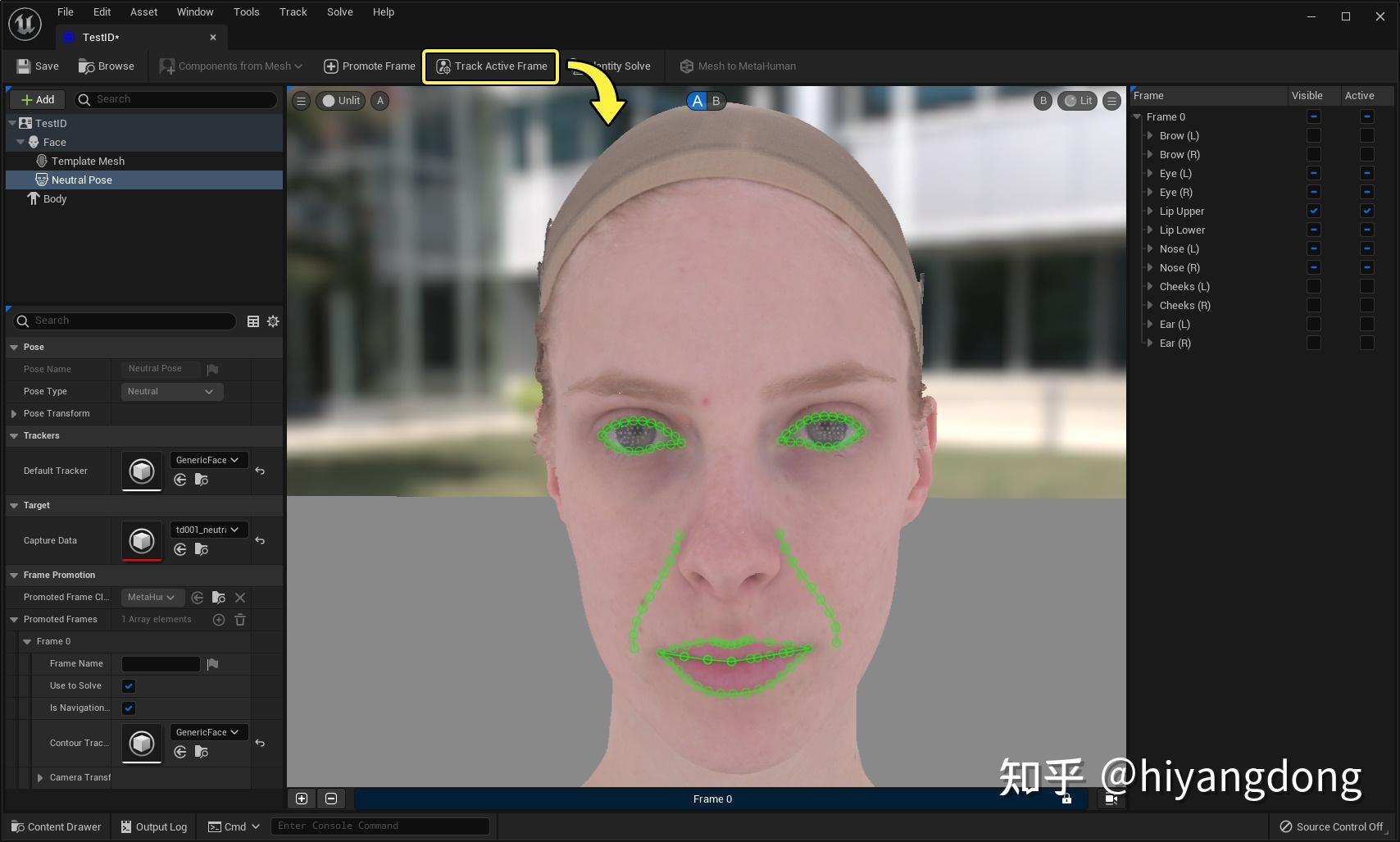Select Template Mesh in tree

tap(88, 161)
